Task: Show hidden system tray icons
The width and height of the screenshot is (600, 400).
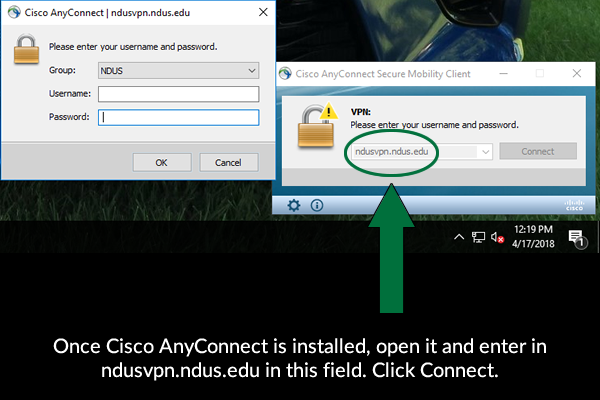Action: [x=459, y=237]
